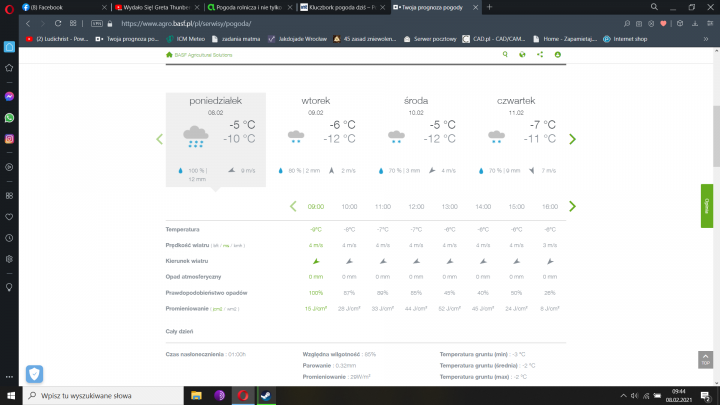Click the BASF globe language icon
The image size is (720, 405).
click(x=522, y=55)
